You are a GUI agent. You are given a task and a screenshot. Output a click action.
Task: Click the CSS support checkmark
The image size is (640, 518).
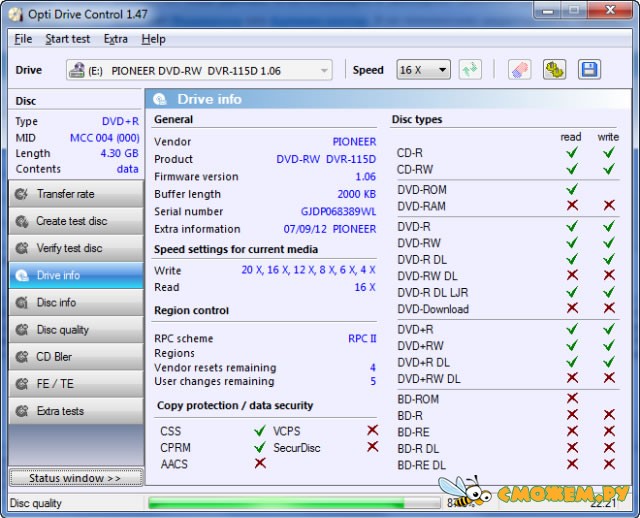coord(260,431)
